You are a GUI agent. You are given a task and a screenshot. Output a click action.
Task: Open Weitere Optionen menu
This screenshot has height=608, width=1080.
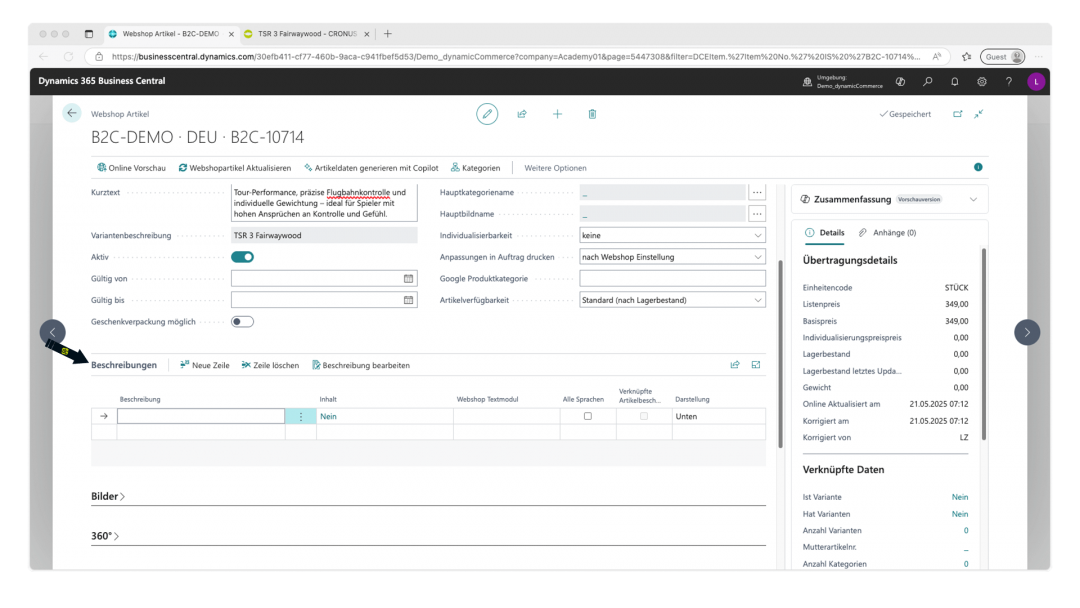(x=555, y=168)
